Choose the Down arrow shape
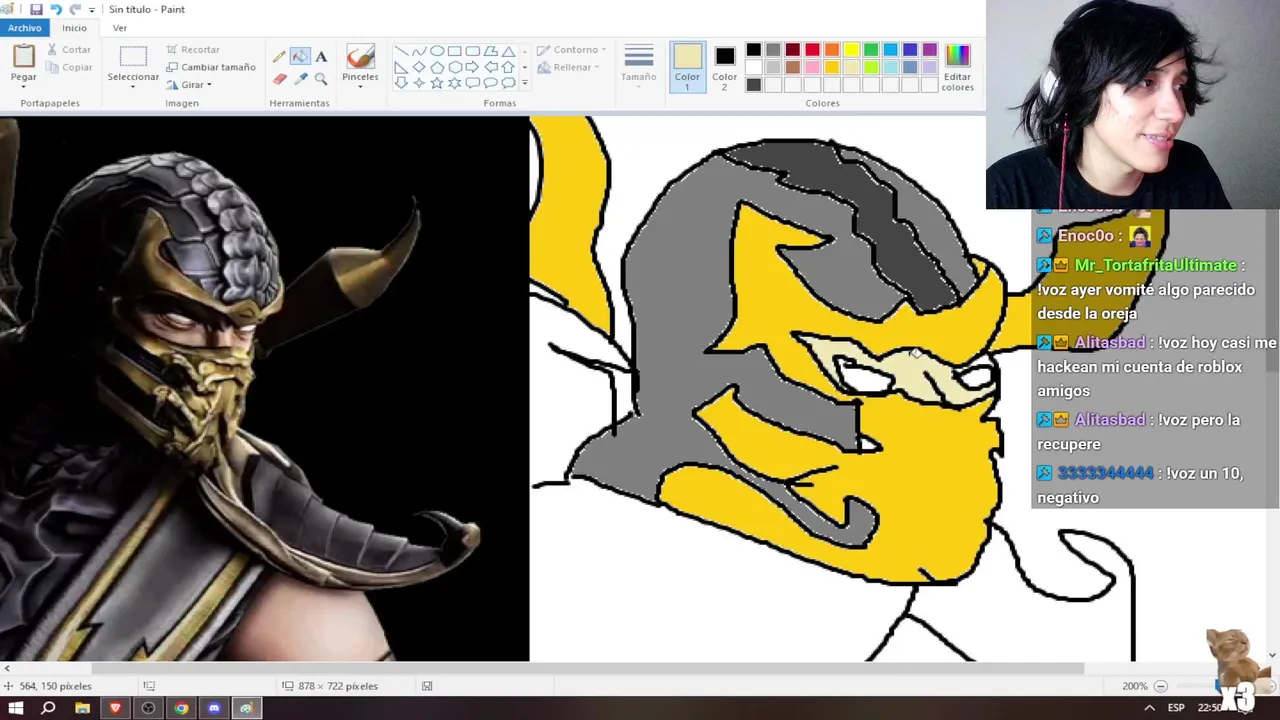The height and width of the screenshot is (720, 1280). [x=401, y=83]
